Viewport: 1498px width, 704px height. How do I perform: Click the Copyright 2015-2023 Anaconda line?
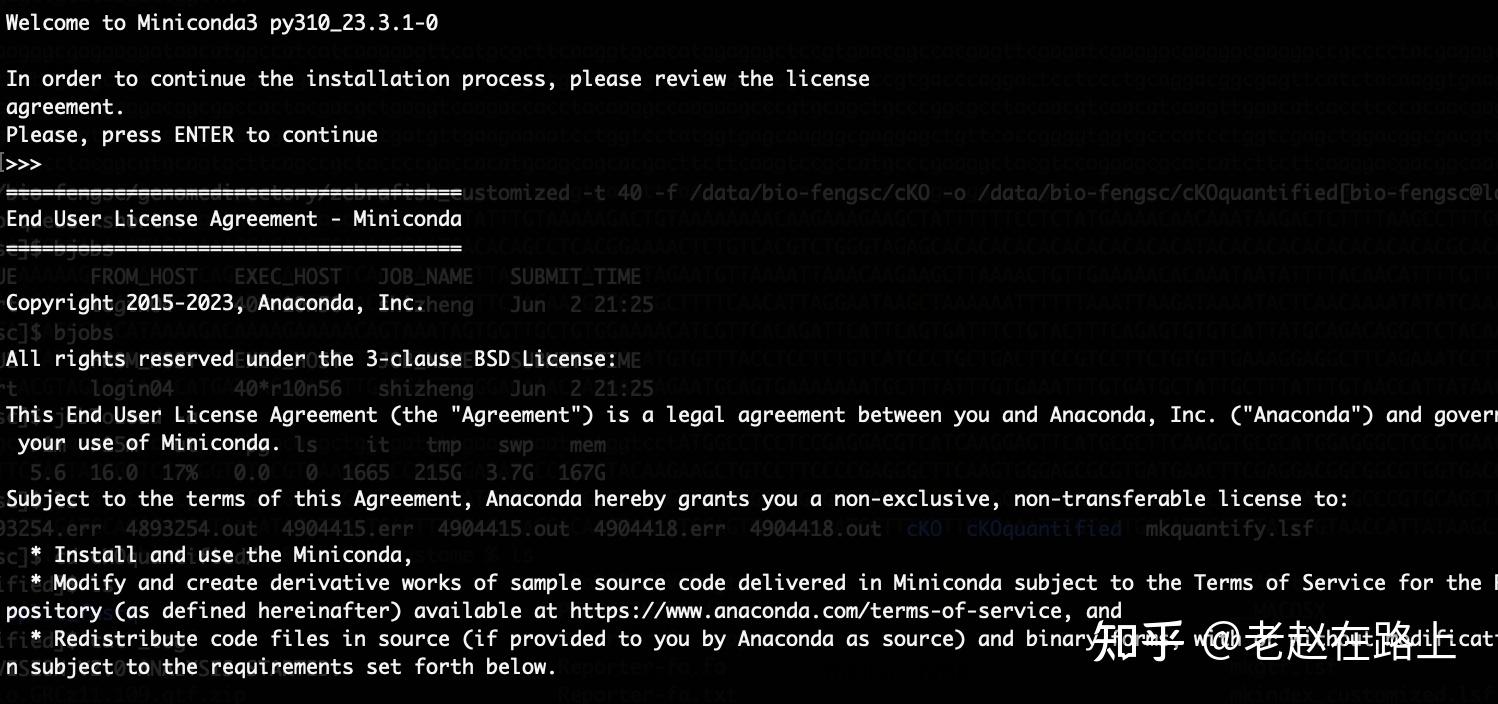(216, 303)
